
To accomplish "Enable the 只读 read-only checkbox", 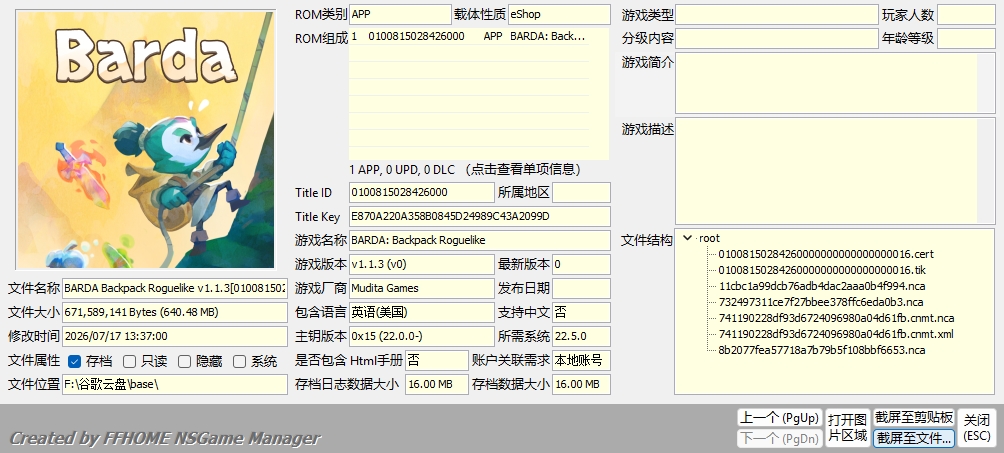I will pos(129,361).
